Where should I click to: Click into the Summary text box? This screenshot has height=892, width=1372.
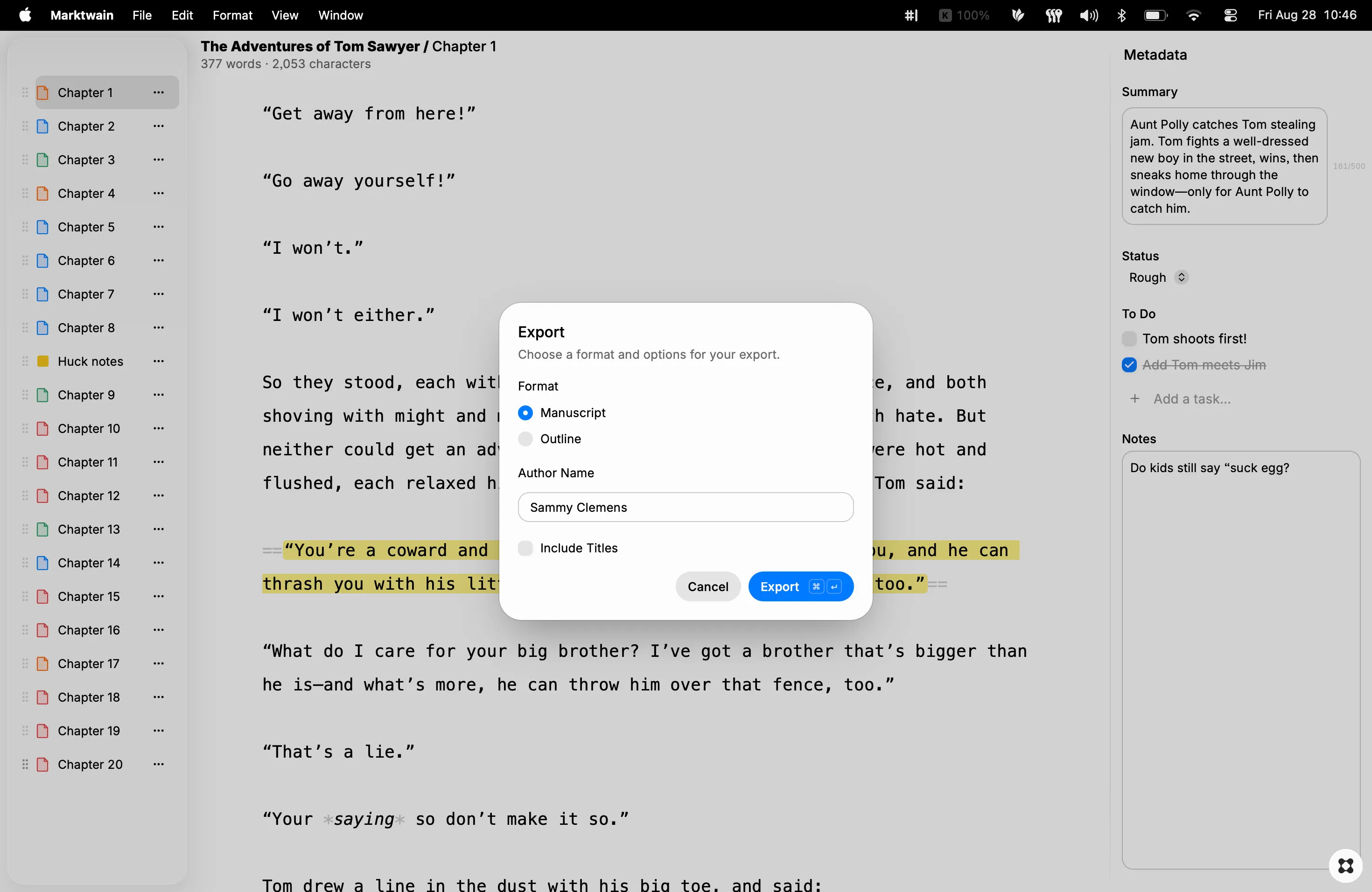tap(1225, 166)
